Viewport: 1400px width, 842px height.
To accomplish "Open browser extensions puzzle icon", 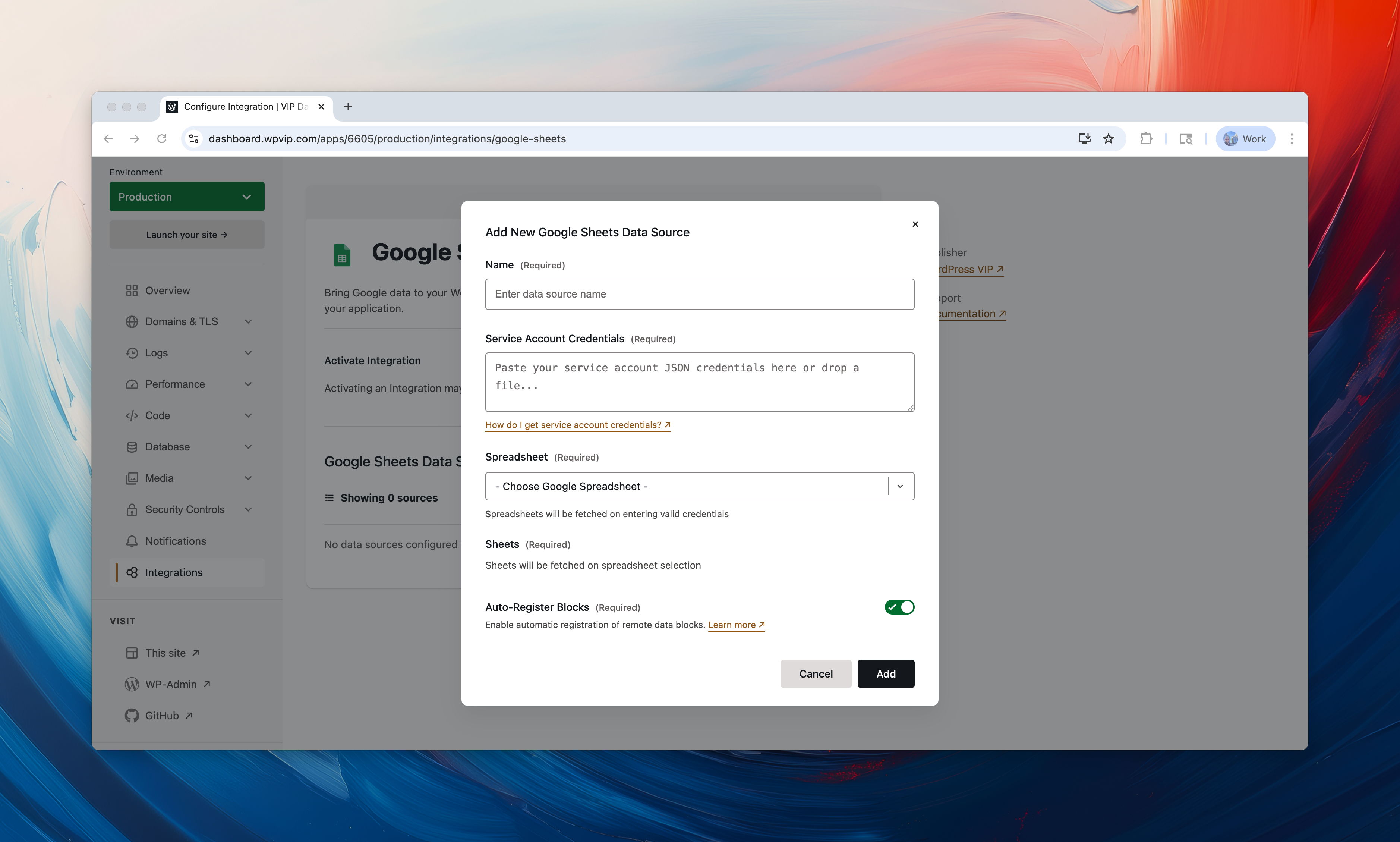I will click(1146, 138).
